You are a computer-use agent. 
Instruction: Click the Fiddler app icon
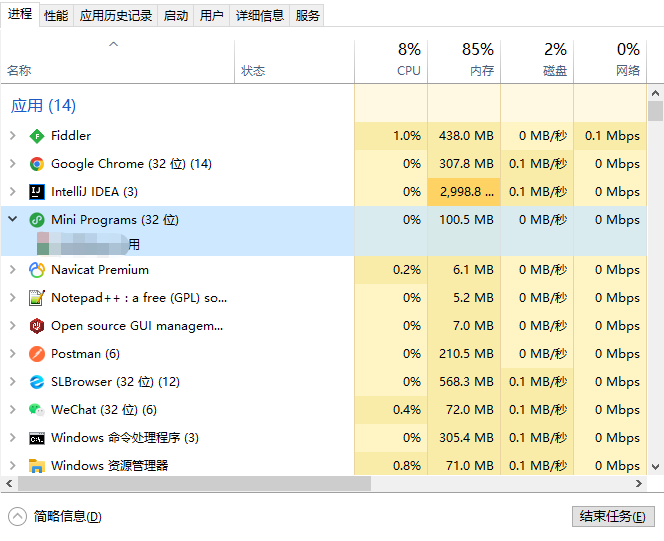[37, 136]
